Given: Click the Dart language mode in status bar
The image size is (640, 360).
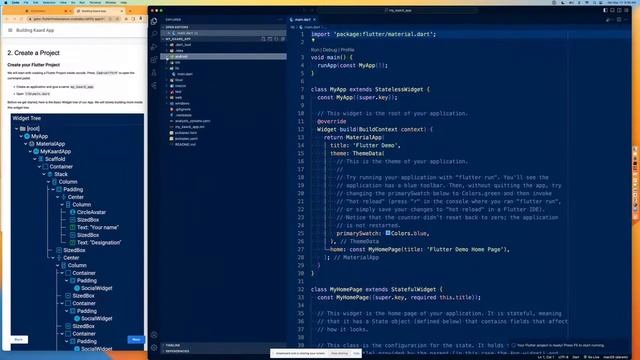Looking at the screenshot, I should coord(576,358).
